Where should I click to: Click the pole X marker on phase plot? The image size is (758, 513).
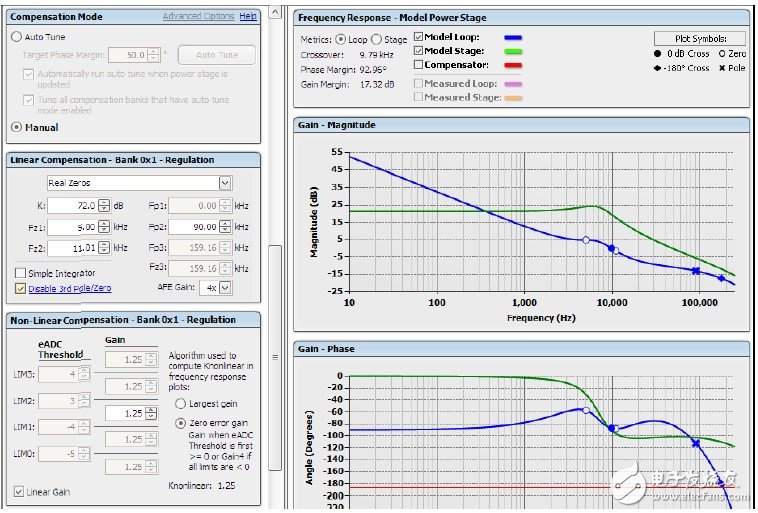click(696, 442)
